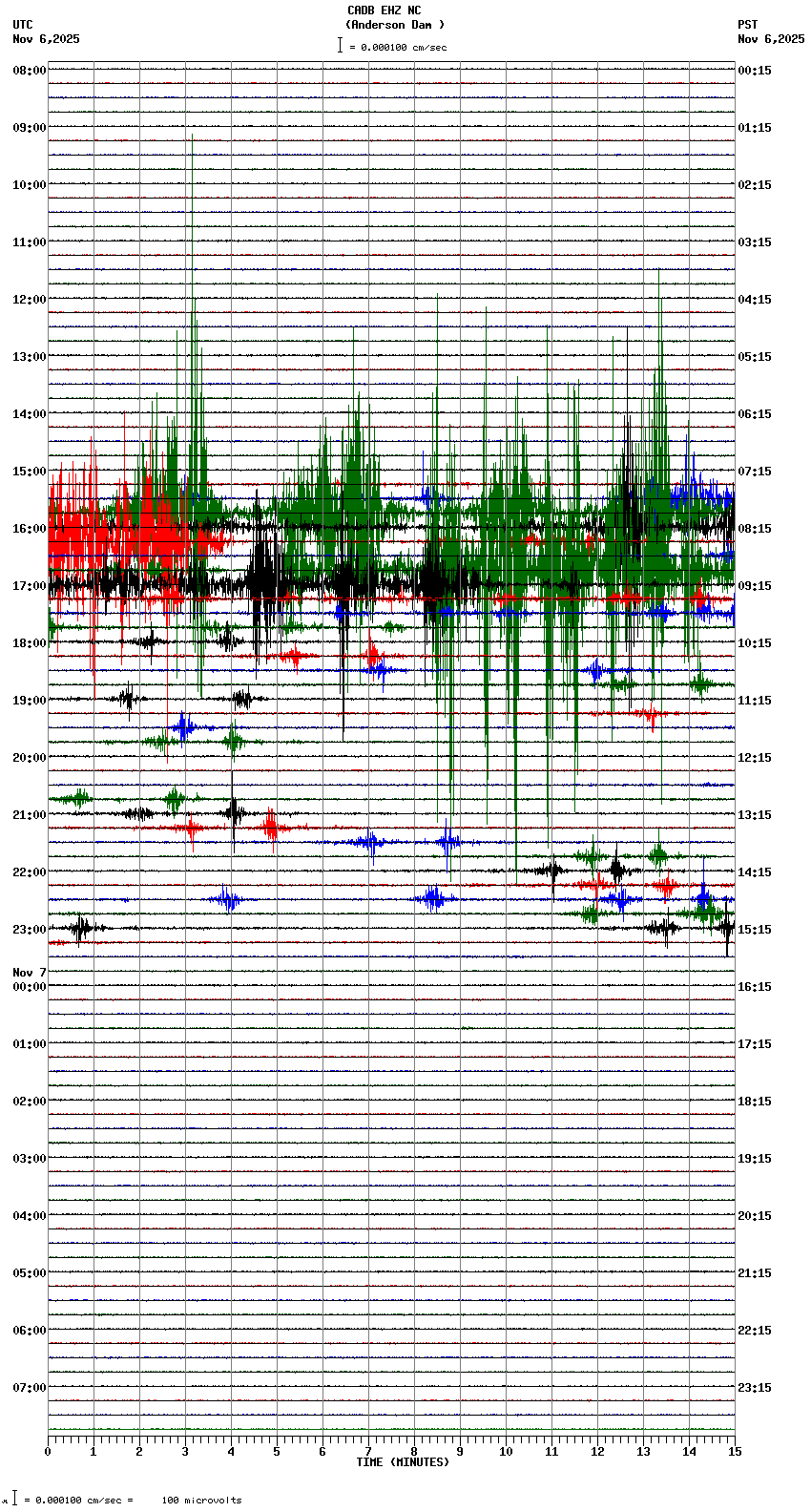Click the '08:15' PST time label
Screen dimensions: 811x1512
coord(755,529)
